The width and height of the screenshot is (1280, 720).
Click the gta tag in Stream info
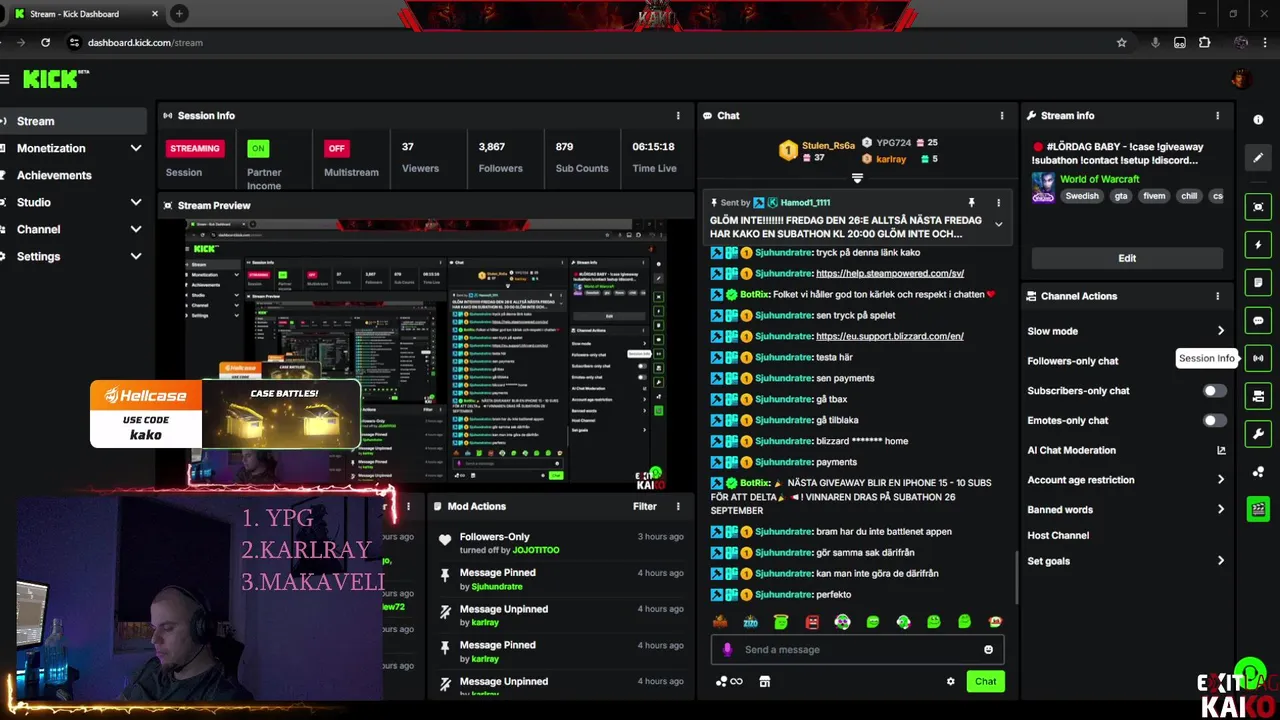click(x=1120, y=196)
